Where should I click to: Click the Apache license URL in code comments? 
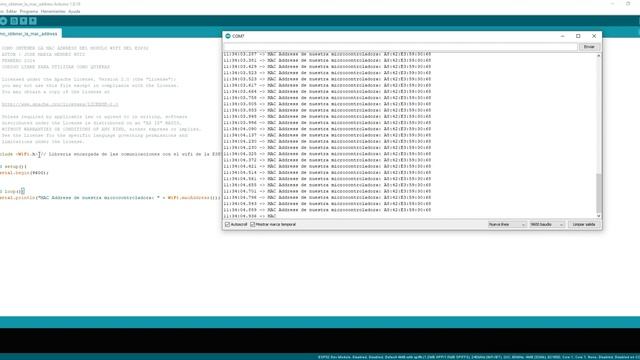coord(60,104)
